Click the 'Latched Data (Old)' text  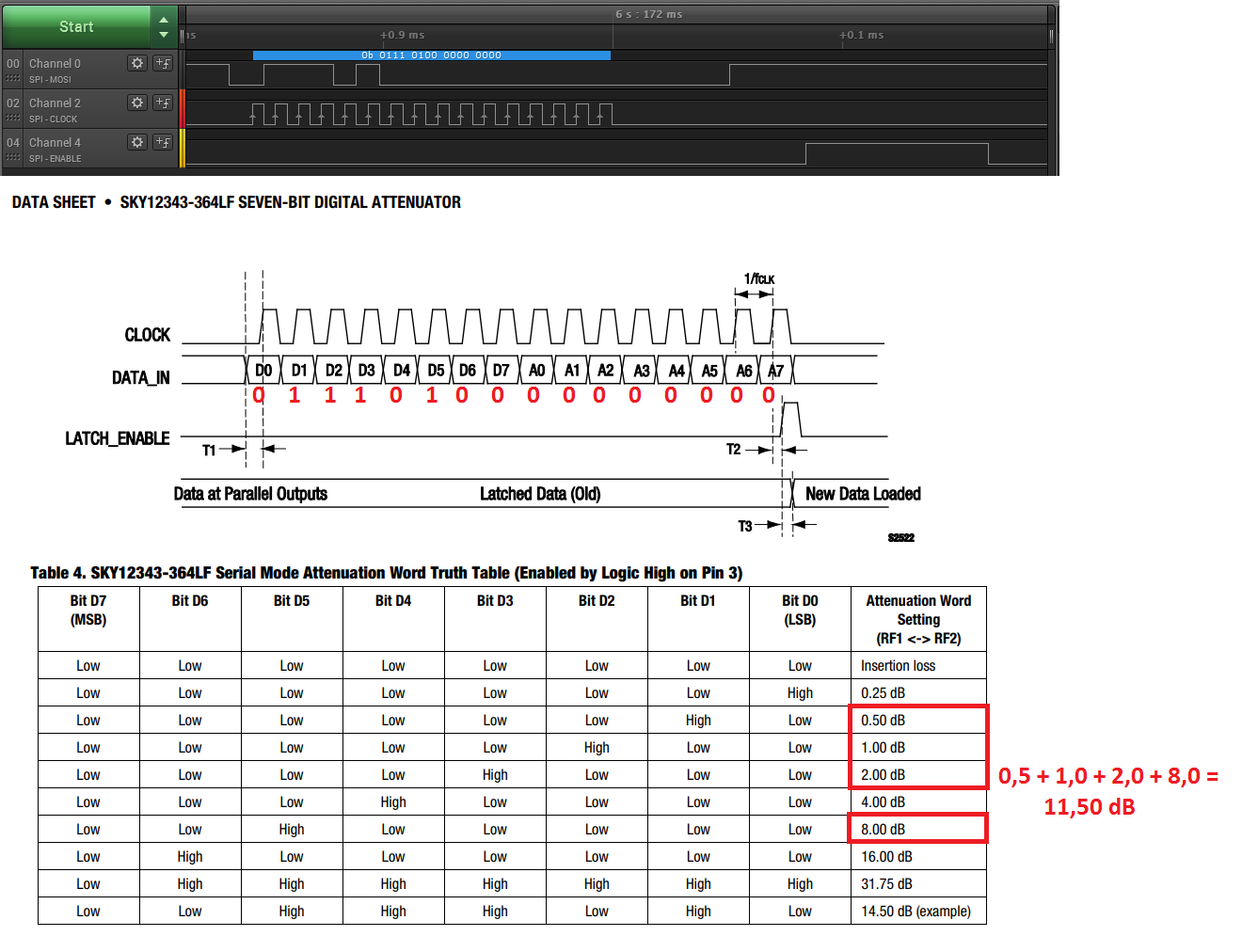(x=540, y=494)
